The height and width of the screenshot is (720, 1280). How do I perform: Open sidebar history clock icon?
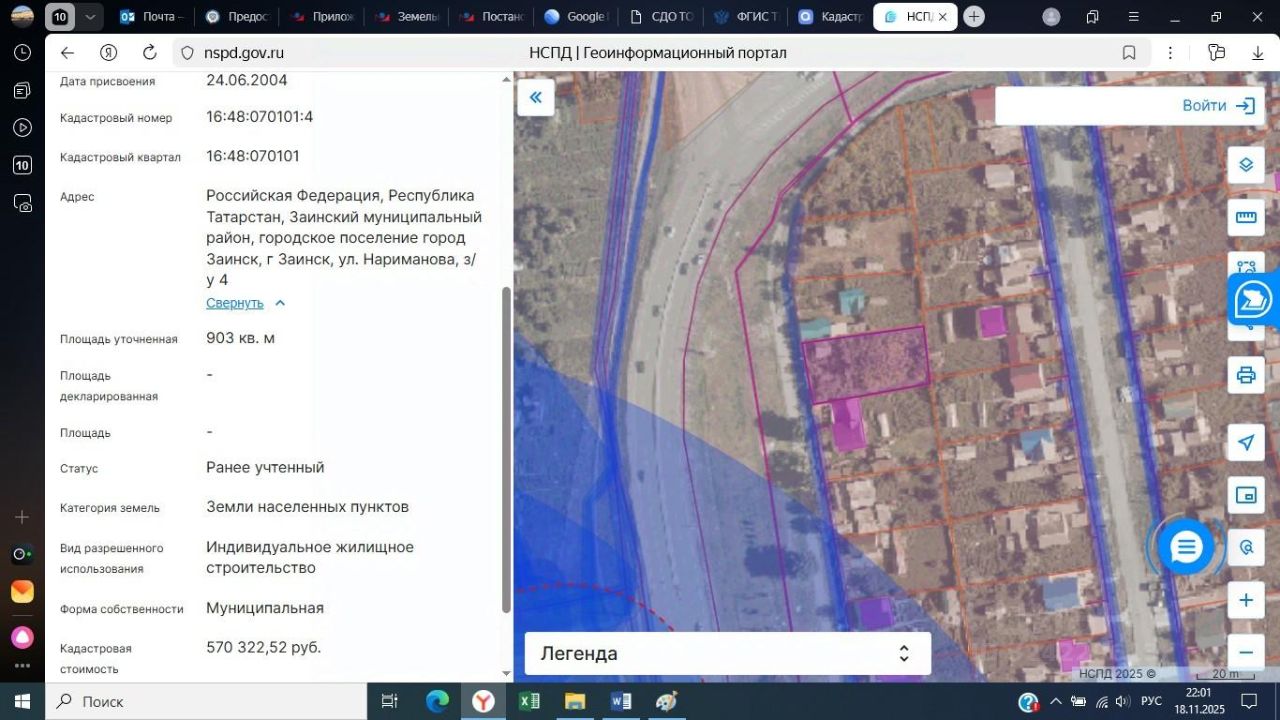coord(22,53)
